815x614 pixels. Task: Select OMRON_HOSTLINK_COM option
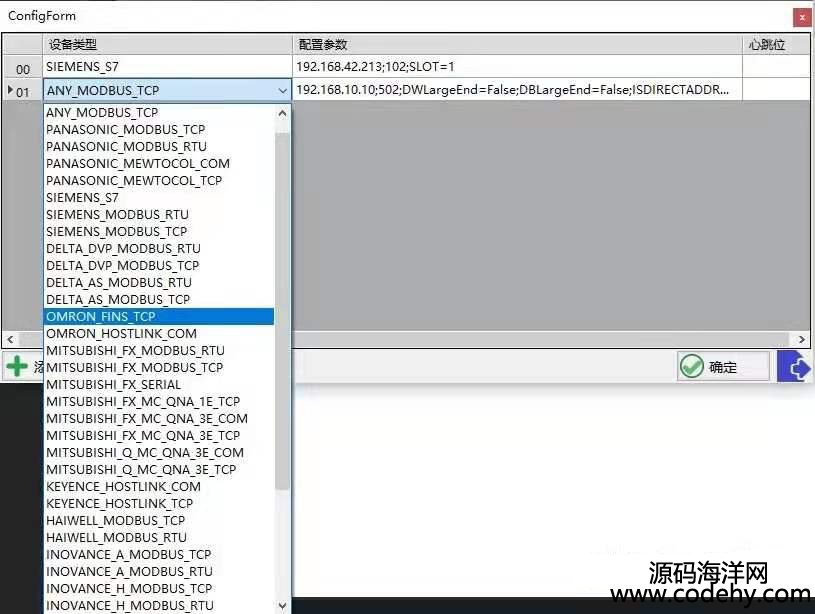coord(159,333)
